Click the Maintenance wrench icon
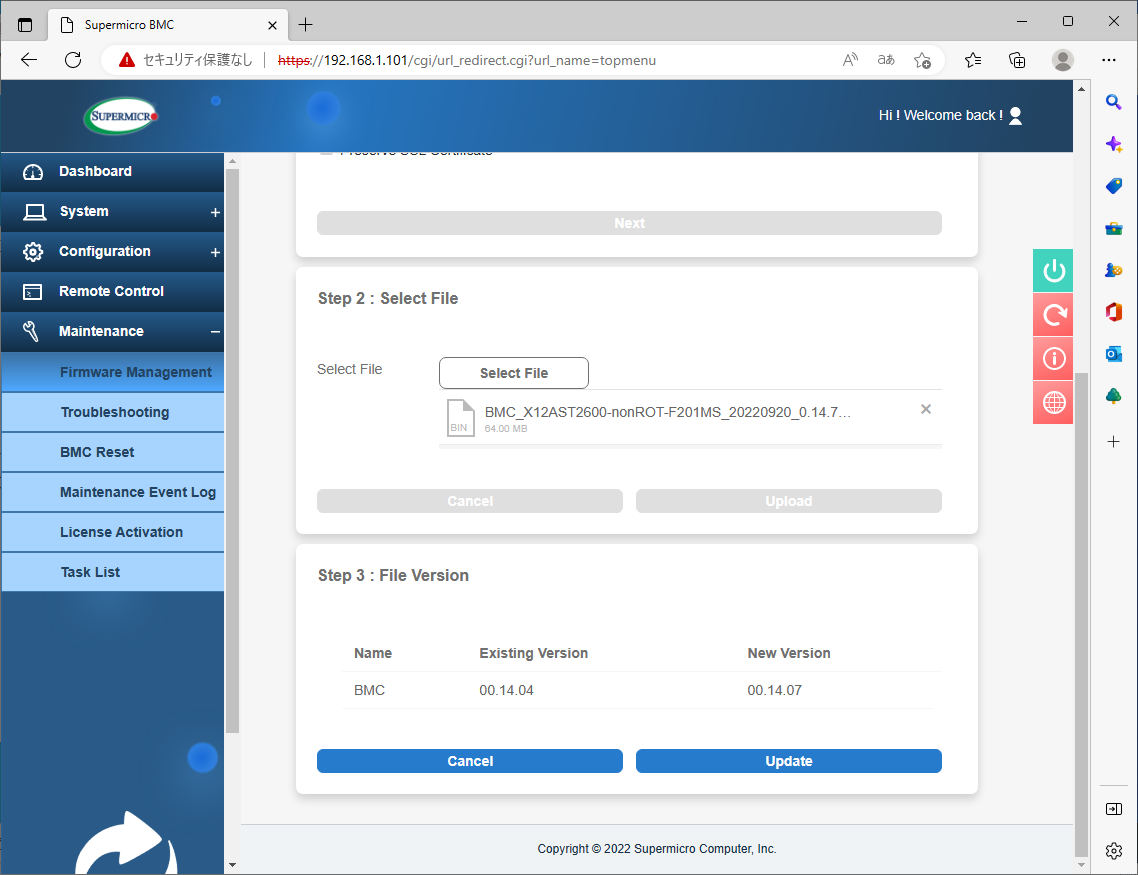 [31, 332]
